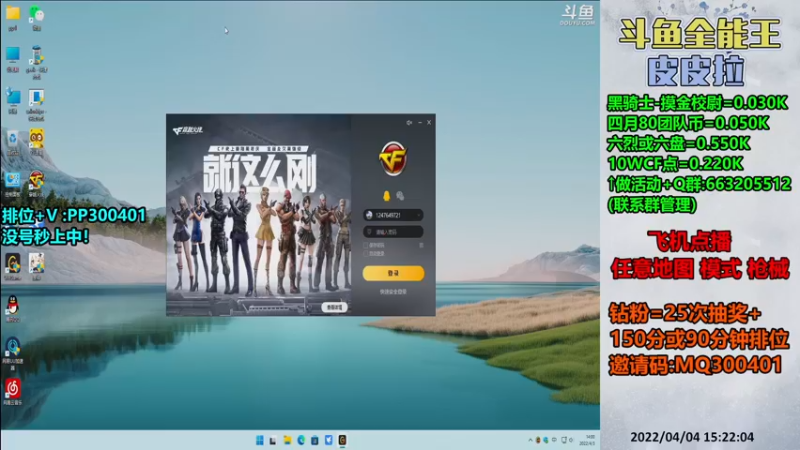Mute sound with the launcher speaker icon
800x450 pixels.
coord(409,122)
